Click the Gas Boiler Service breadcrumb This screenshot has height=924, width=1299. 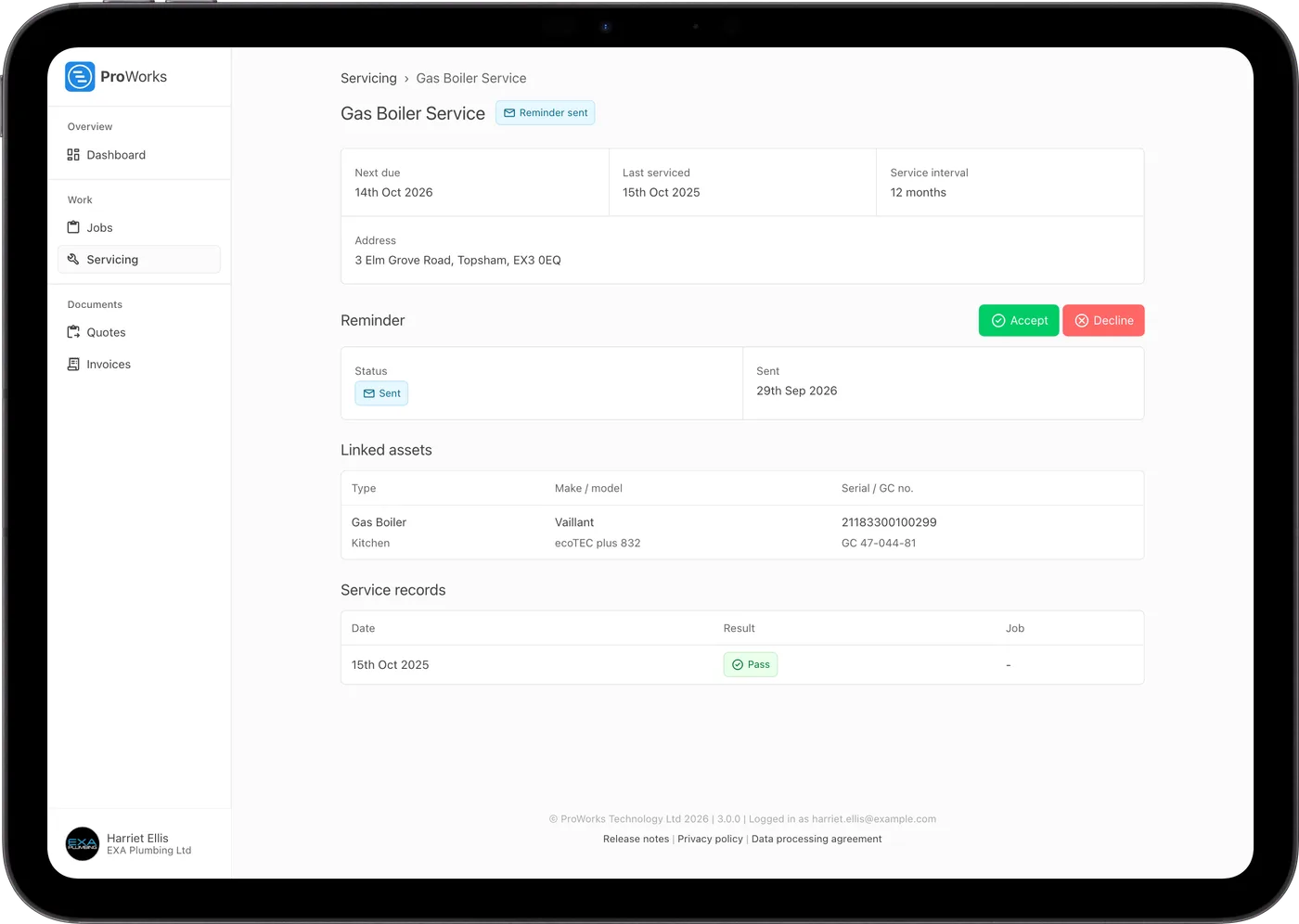(471, 78)
